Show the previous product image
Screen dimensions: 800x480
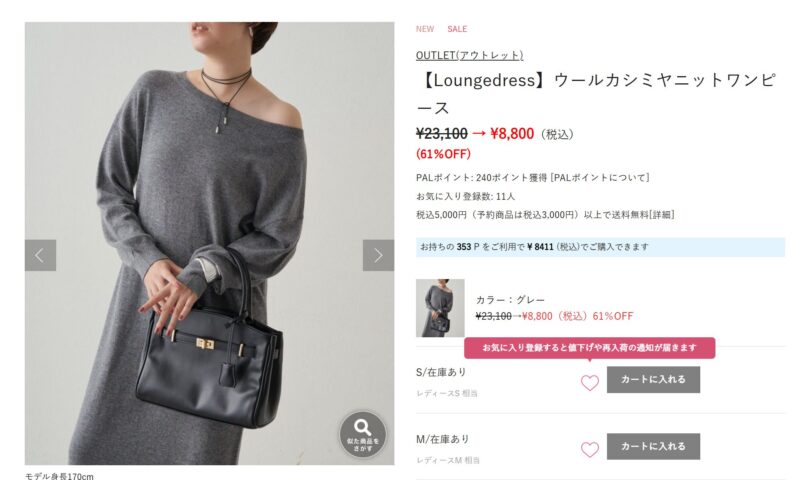(x=40, y=255)
